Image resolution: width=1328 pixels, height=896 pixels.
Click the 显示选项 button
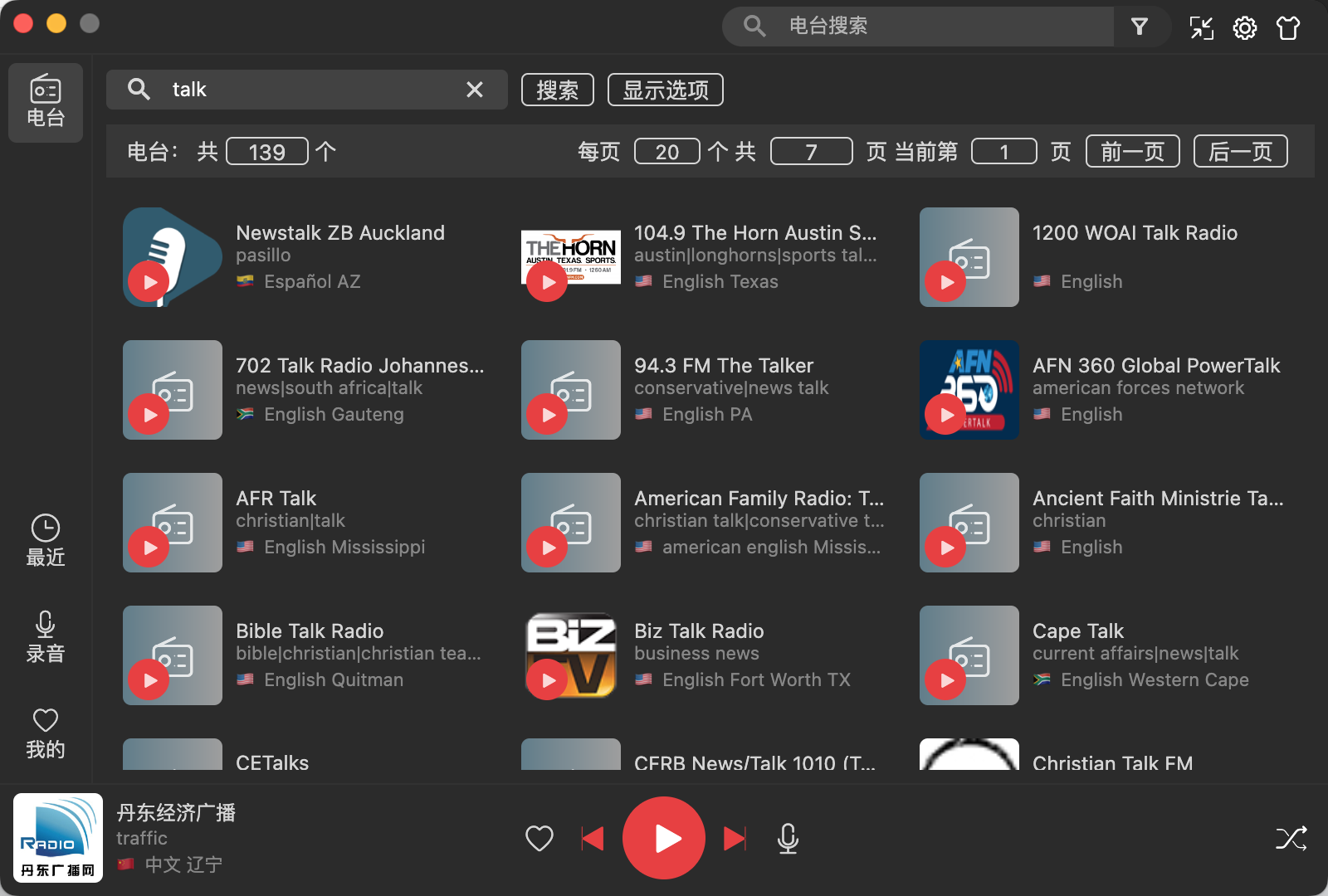[x=666, y=90]
